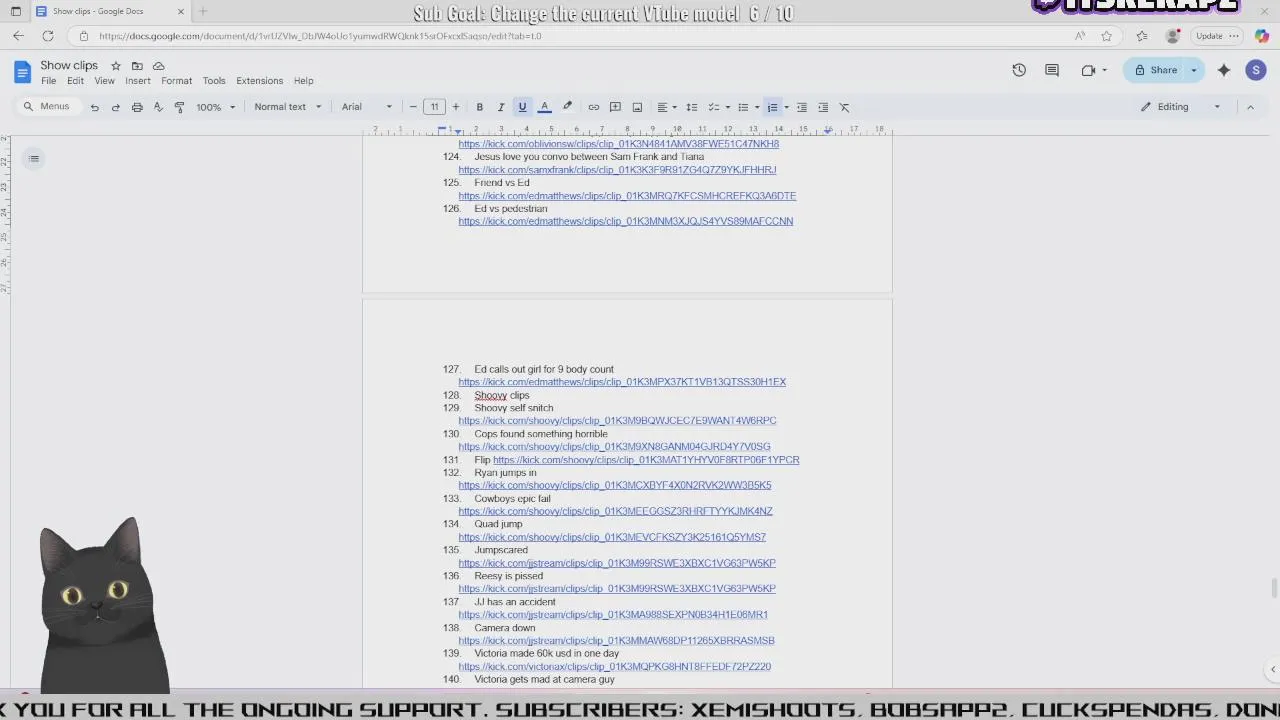Pick a text color
The width and height of the screenshot is (1280, 720).
[545, 107]
